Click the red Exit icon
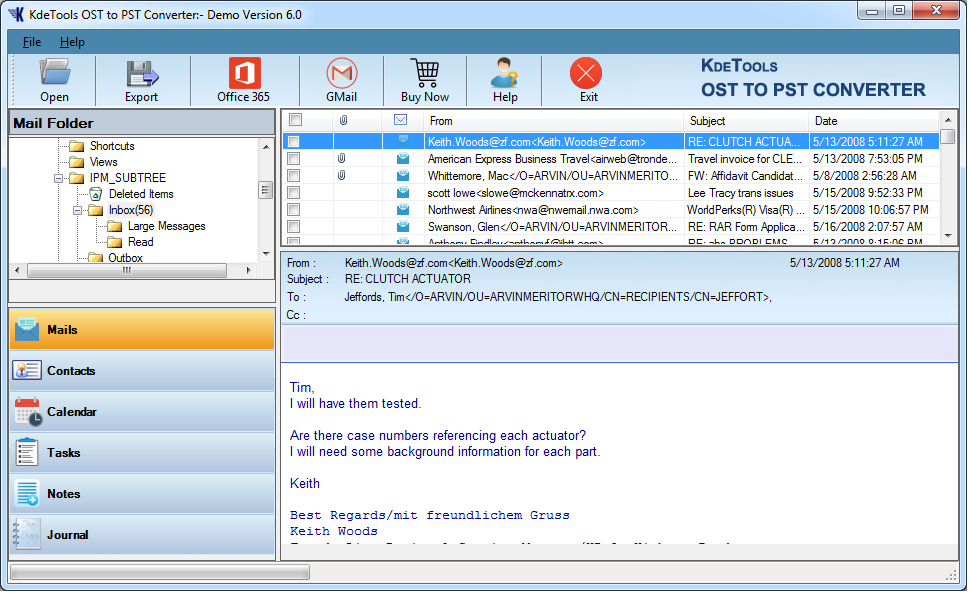970x594 pixels. (586, 73)
